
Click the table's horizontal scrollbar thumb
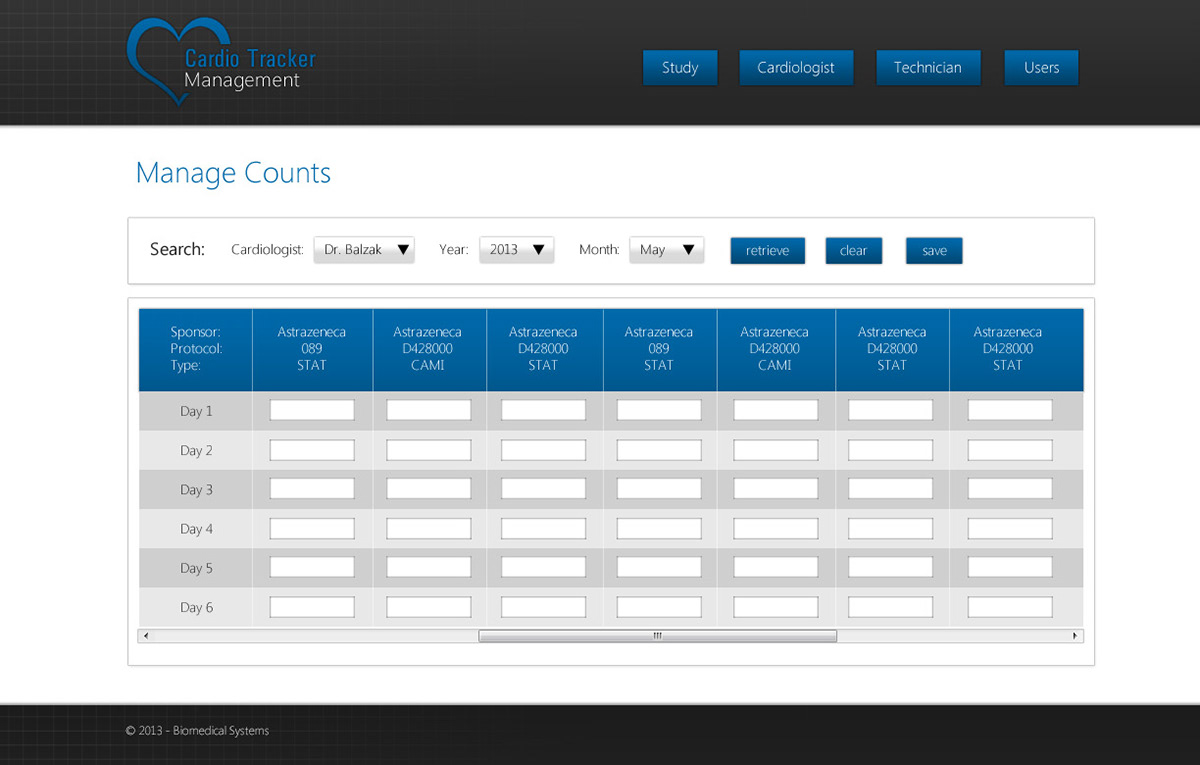point(657,636)
